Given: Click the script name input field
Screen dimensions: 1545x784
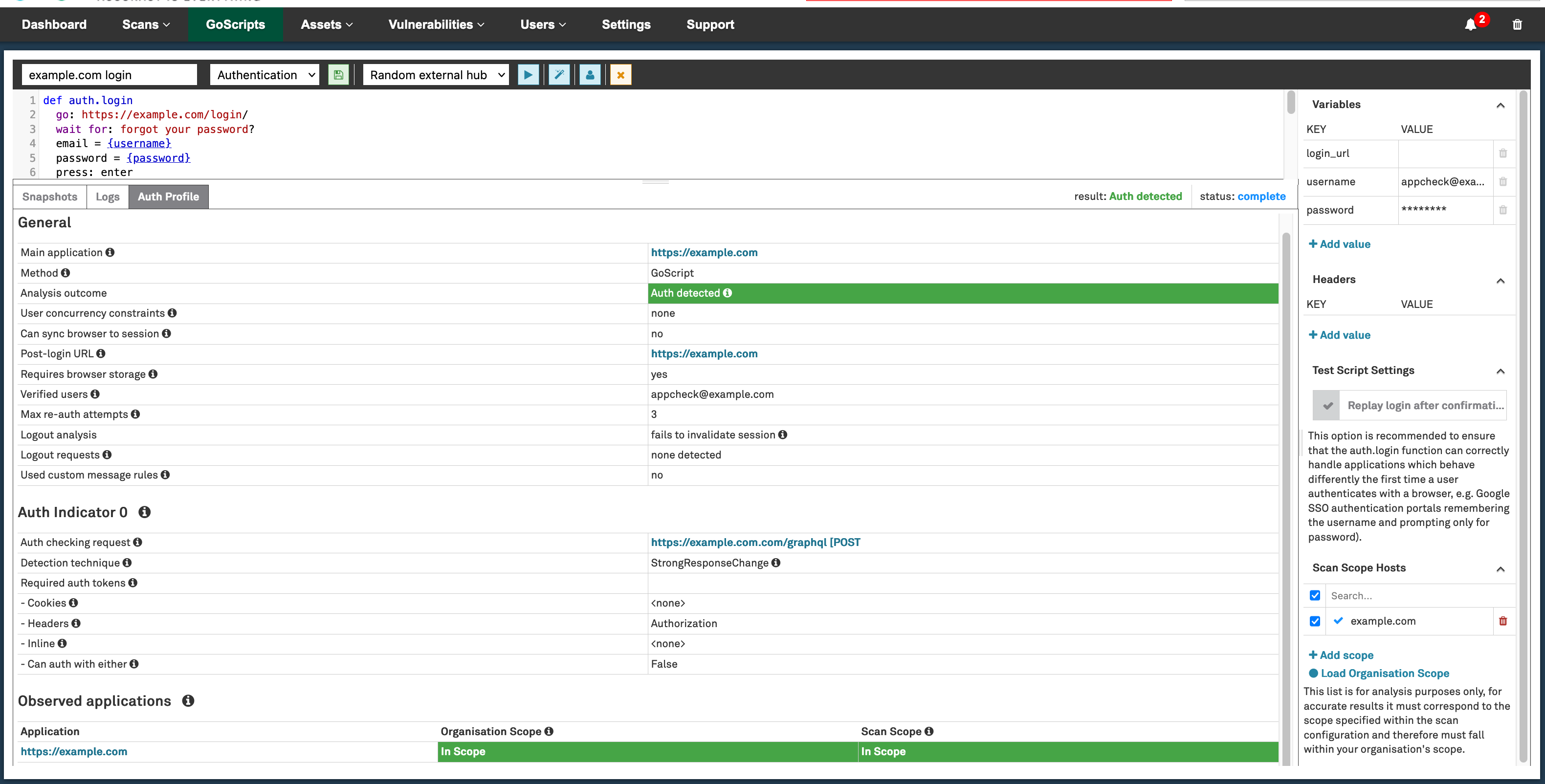Looking at the screenshot, I should coord(109,75).
